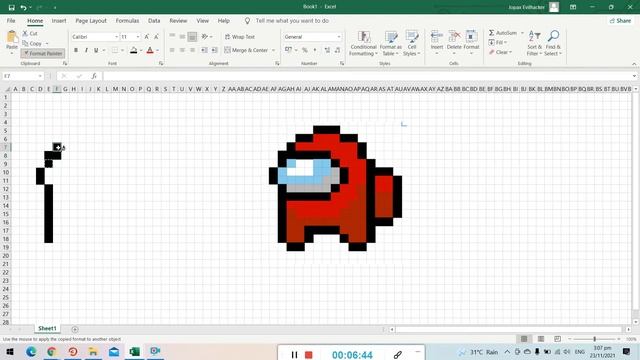Screen dimensions: 640x360
Task: Toggle bottom vertical alignment
Action: [192, 37]
